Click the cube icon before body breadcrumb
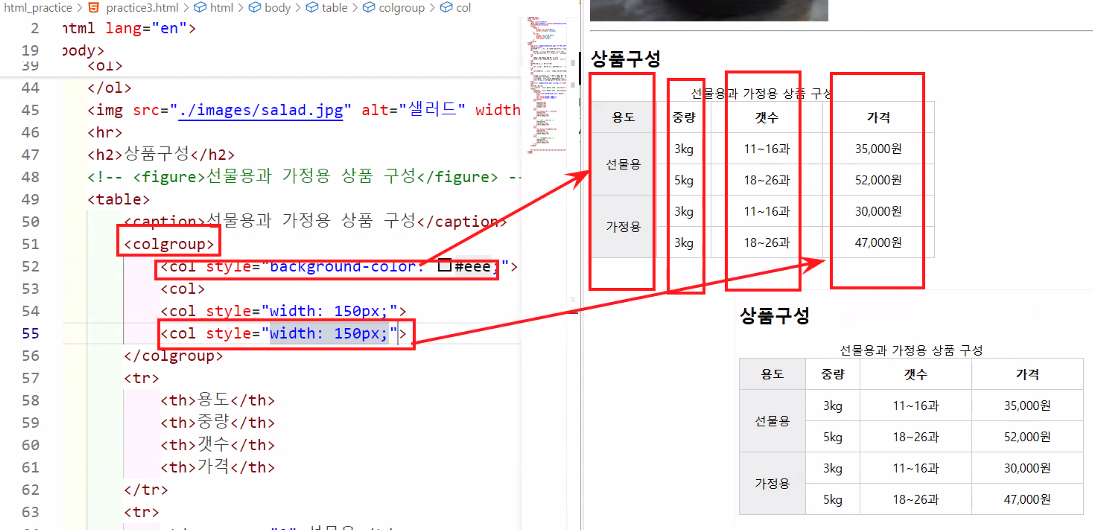Screen dimensions: 1093x530 coord(255,9)
